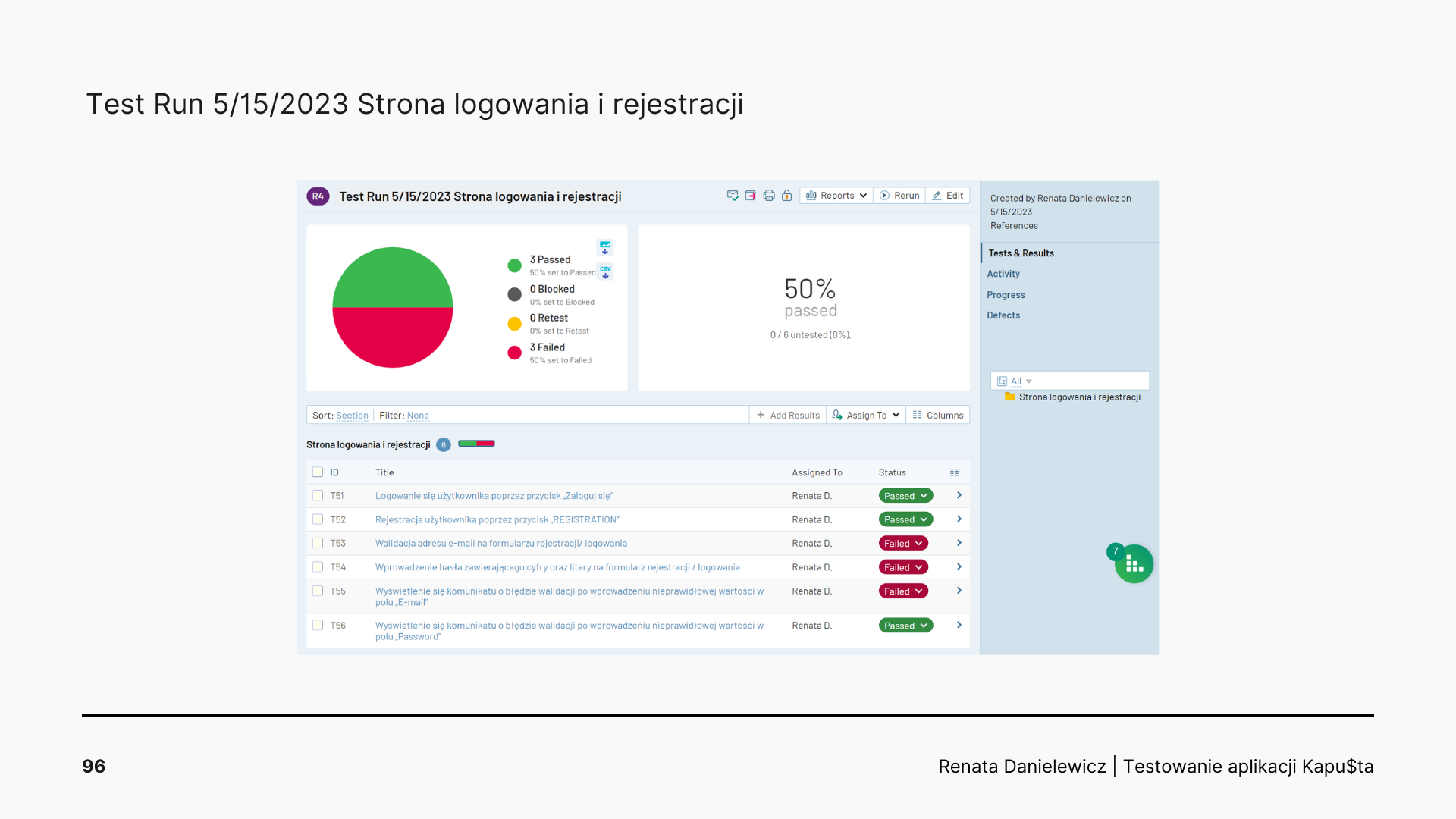Switch to the Defects tab
The height and width of the screenshot is (819, 1456).
point(1003,315)
